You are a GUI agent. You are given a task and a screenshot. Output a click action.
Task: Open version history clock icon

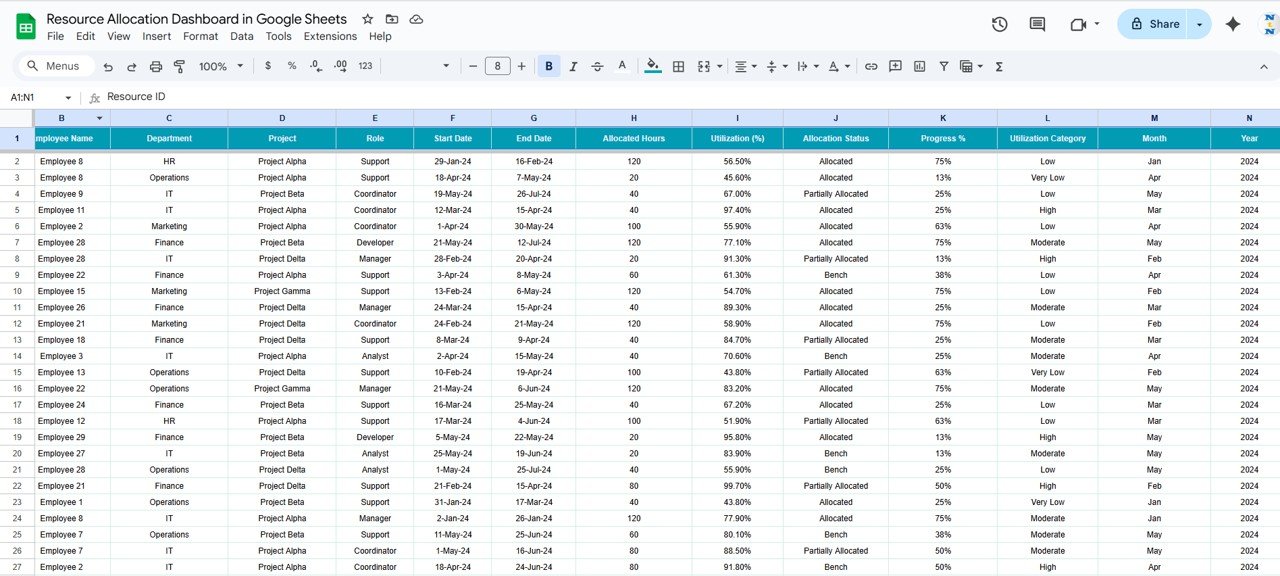pos(999,24)
